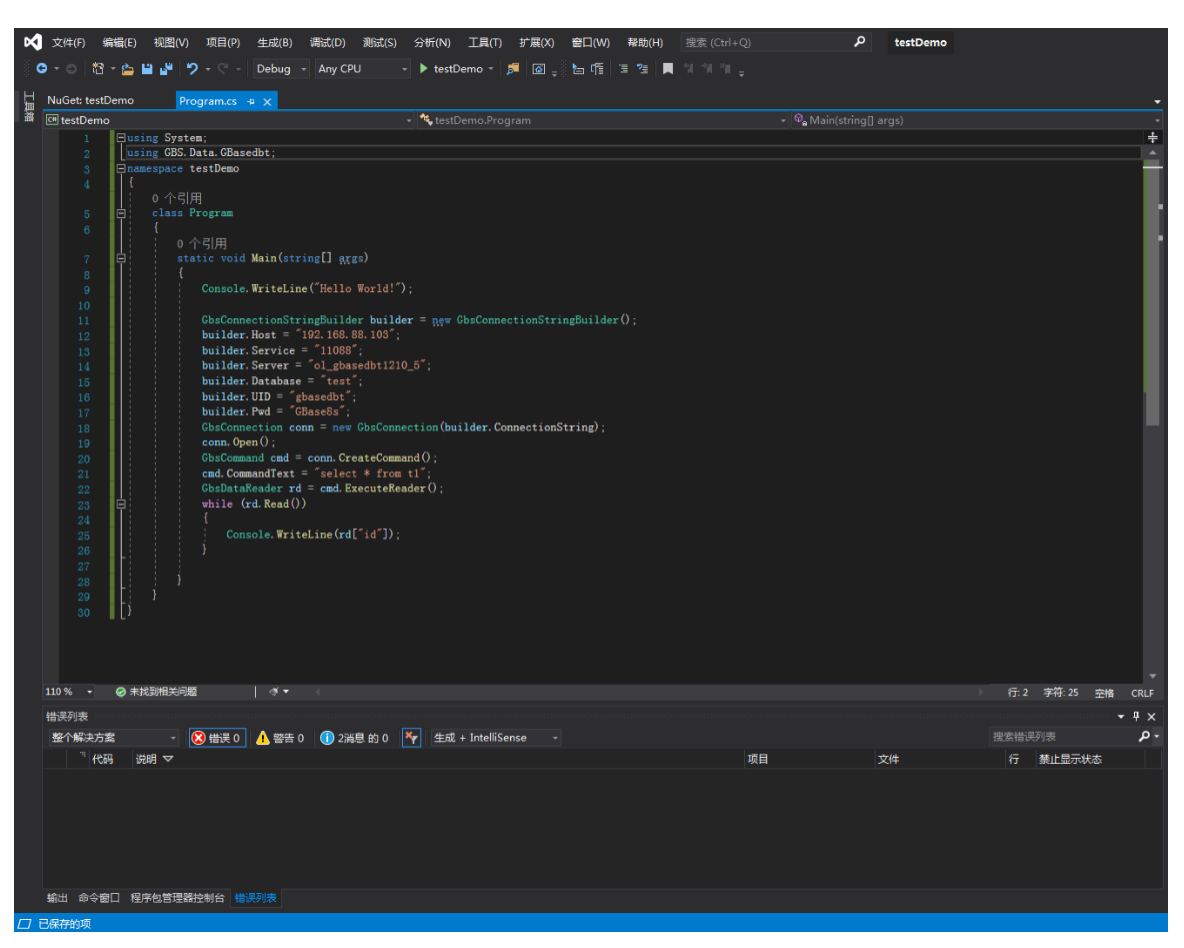This screenshot has width=1184, height=948.
Task: Collapse the namespace testDemo code block
Action: pyautogui.click(x=121, y=169)
